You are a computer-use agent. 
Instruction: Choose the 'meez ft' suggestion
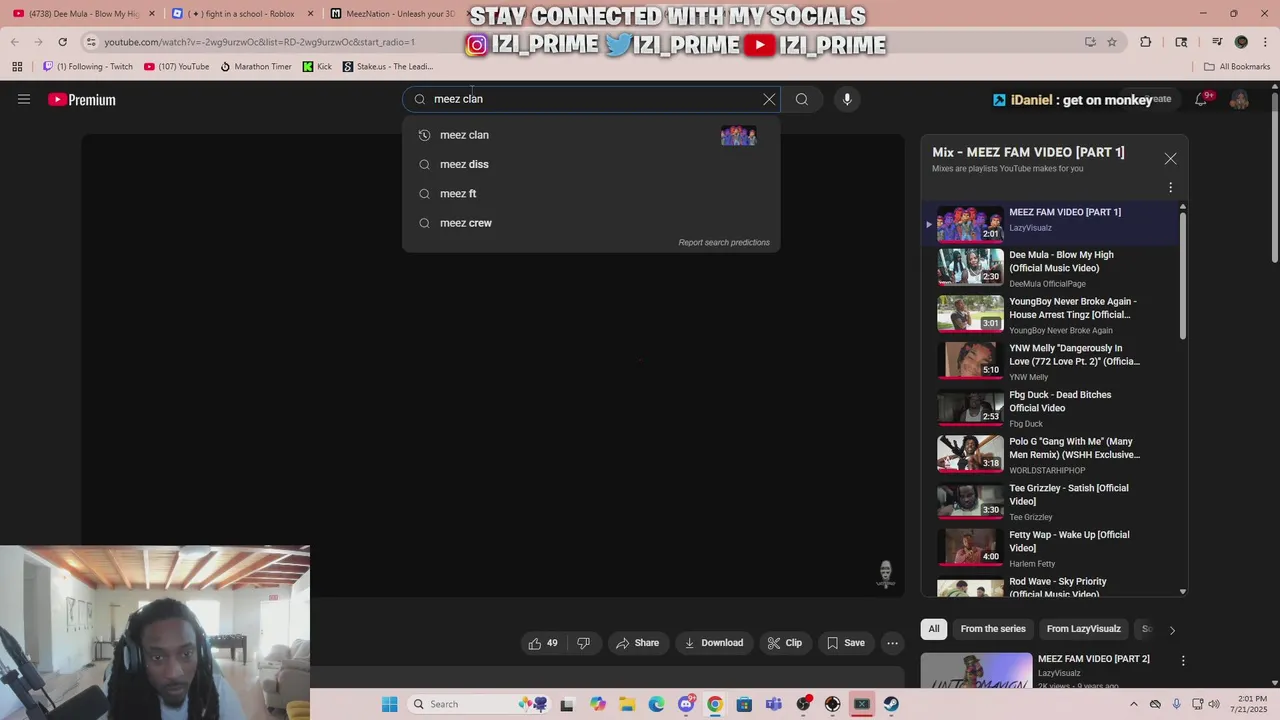591,193
